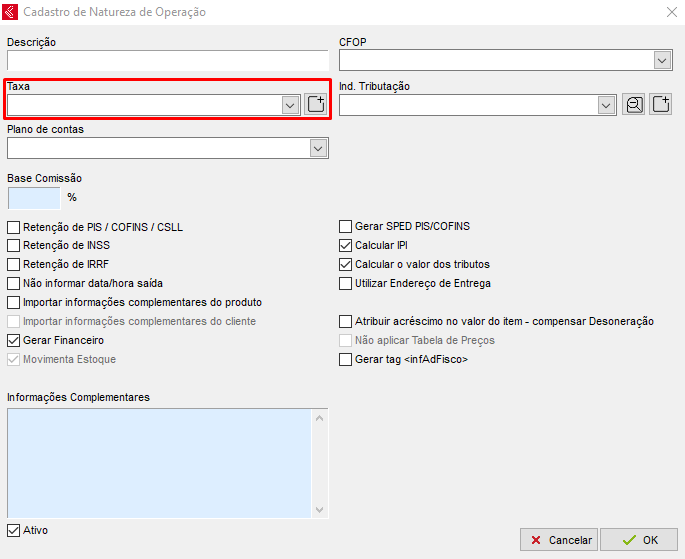Expand the Taxa dropdown arrow

click(x=290, y=105)
